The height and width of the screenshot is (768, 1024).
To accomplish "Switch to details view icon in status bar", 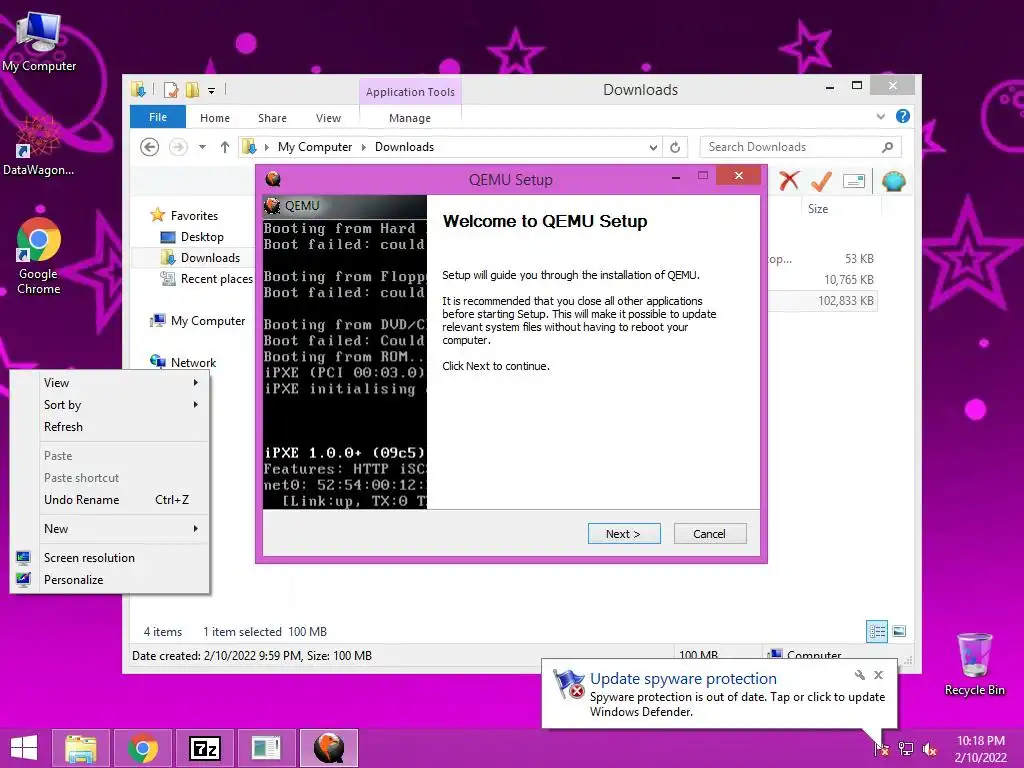I will [877, 631].
